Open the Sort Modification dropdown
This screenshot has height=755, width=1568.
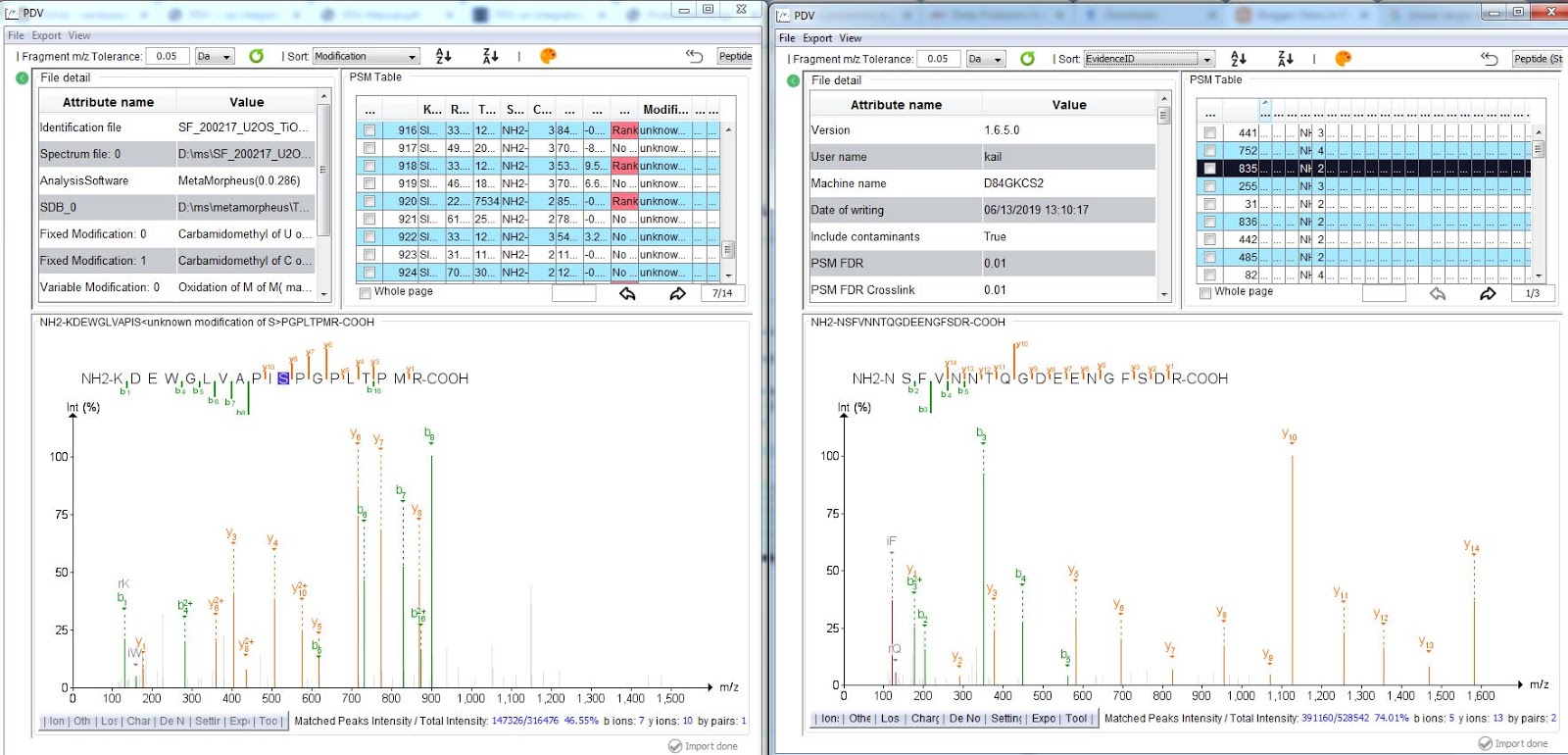(x=412, y=57)
